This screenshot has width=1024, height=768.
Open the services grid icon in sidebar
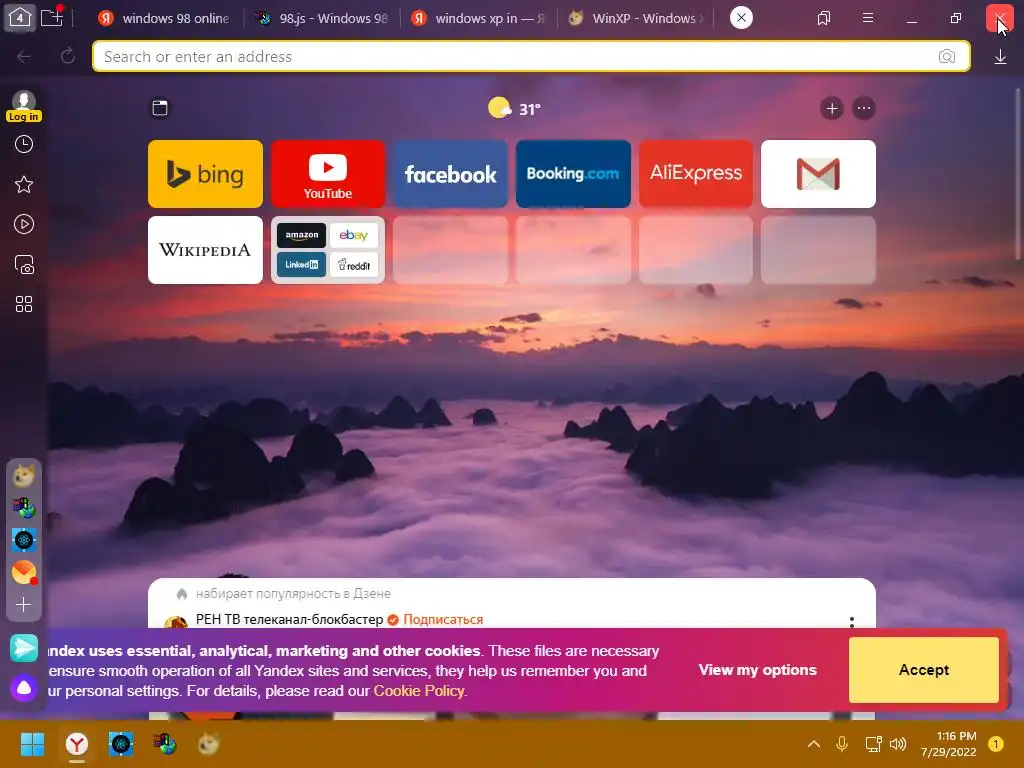coord(24,304)
